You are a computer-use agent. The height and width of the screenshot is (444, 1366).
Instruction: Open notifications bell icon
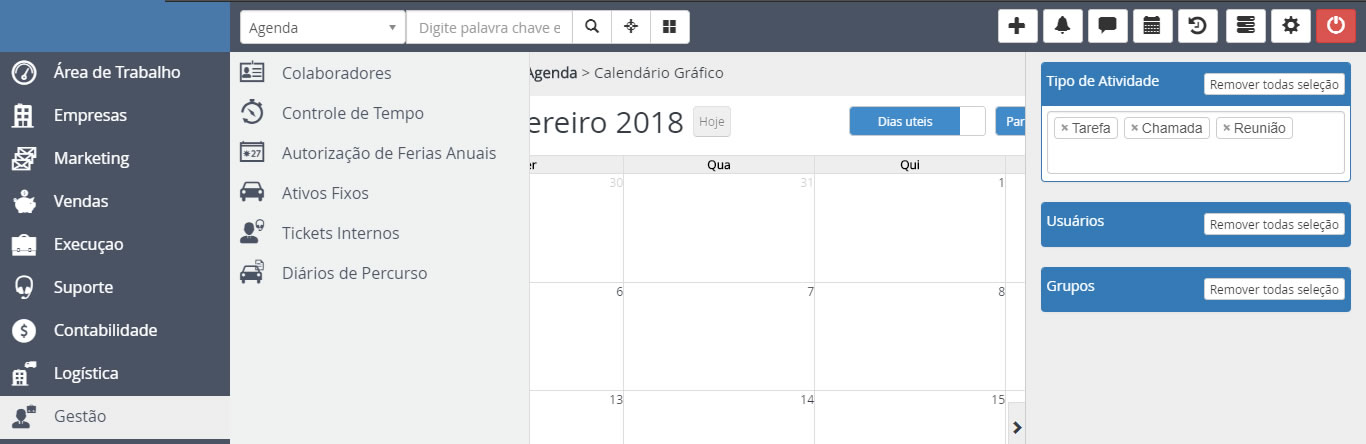click(x=1062, y=27)
